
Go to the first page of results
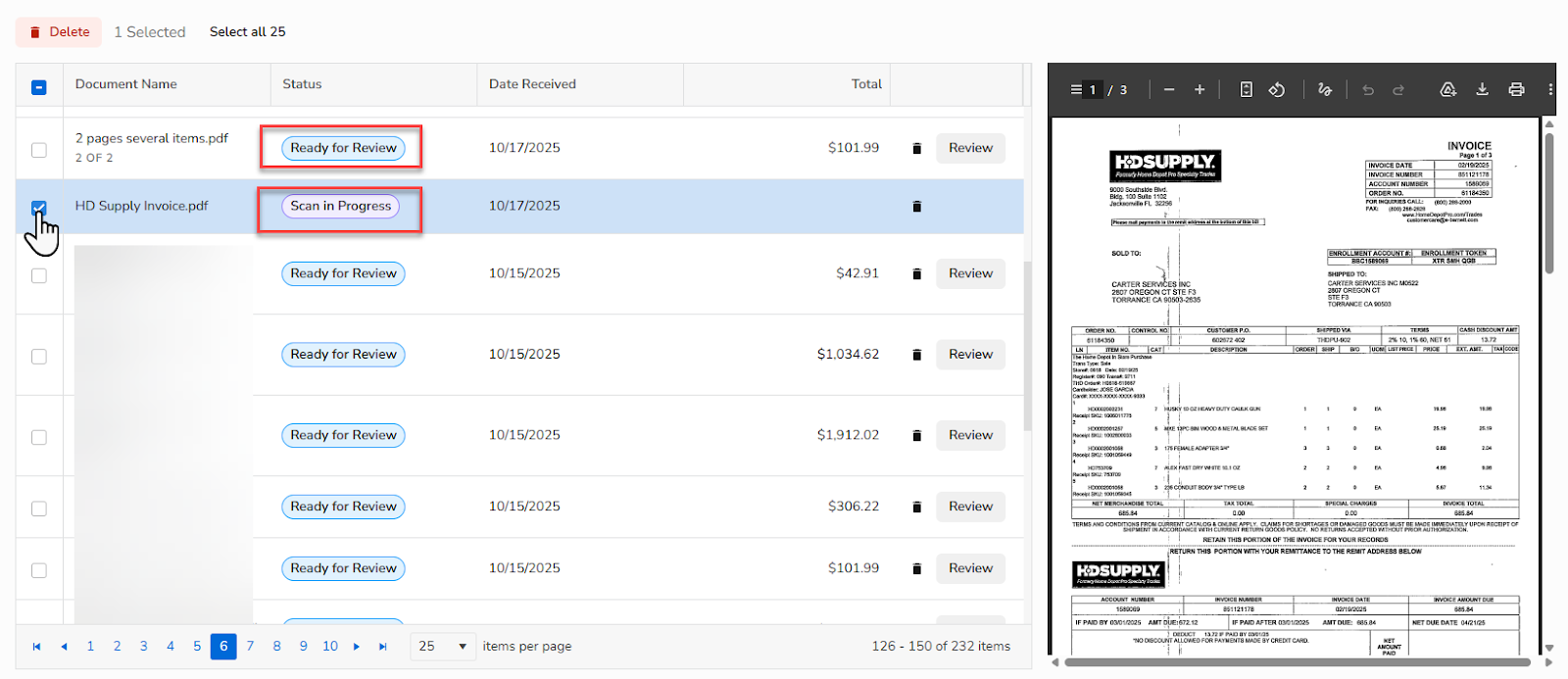(37, 647)
